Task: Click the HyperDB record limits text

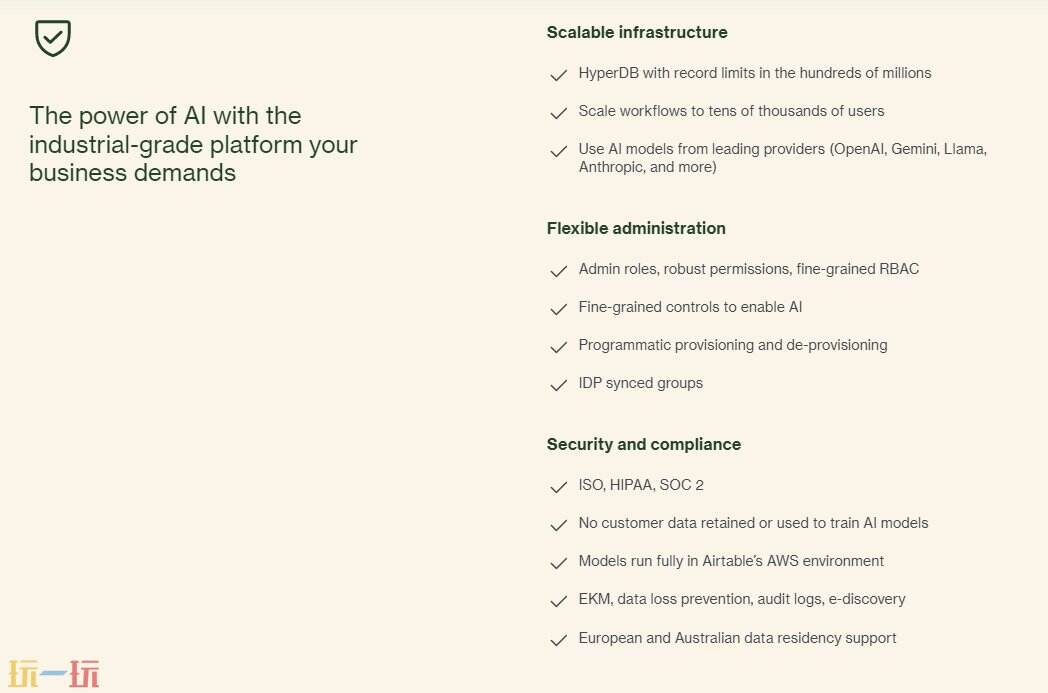Action: [x=755, y=73]
